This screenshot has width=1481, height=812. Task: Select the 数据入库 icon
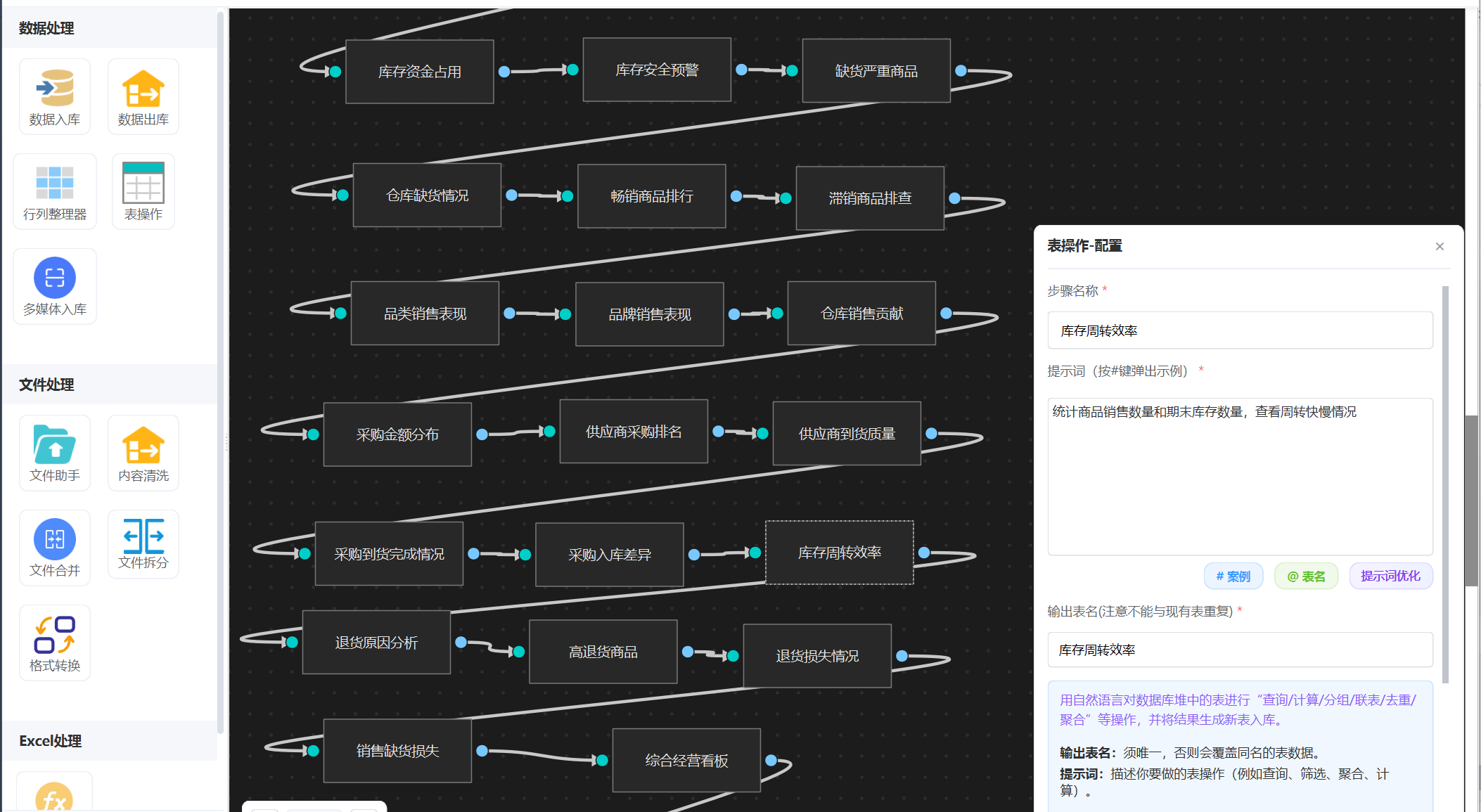point(55,89)
